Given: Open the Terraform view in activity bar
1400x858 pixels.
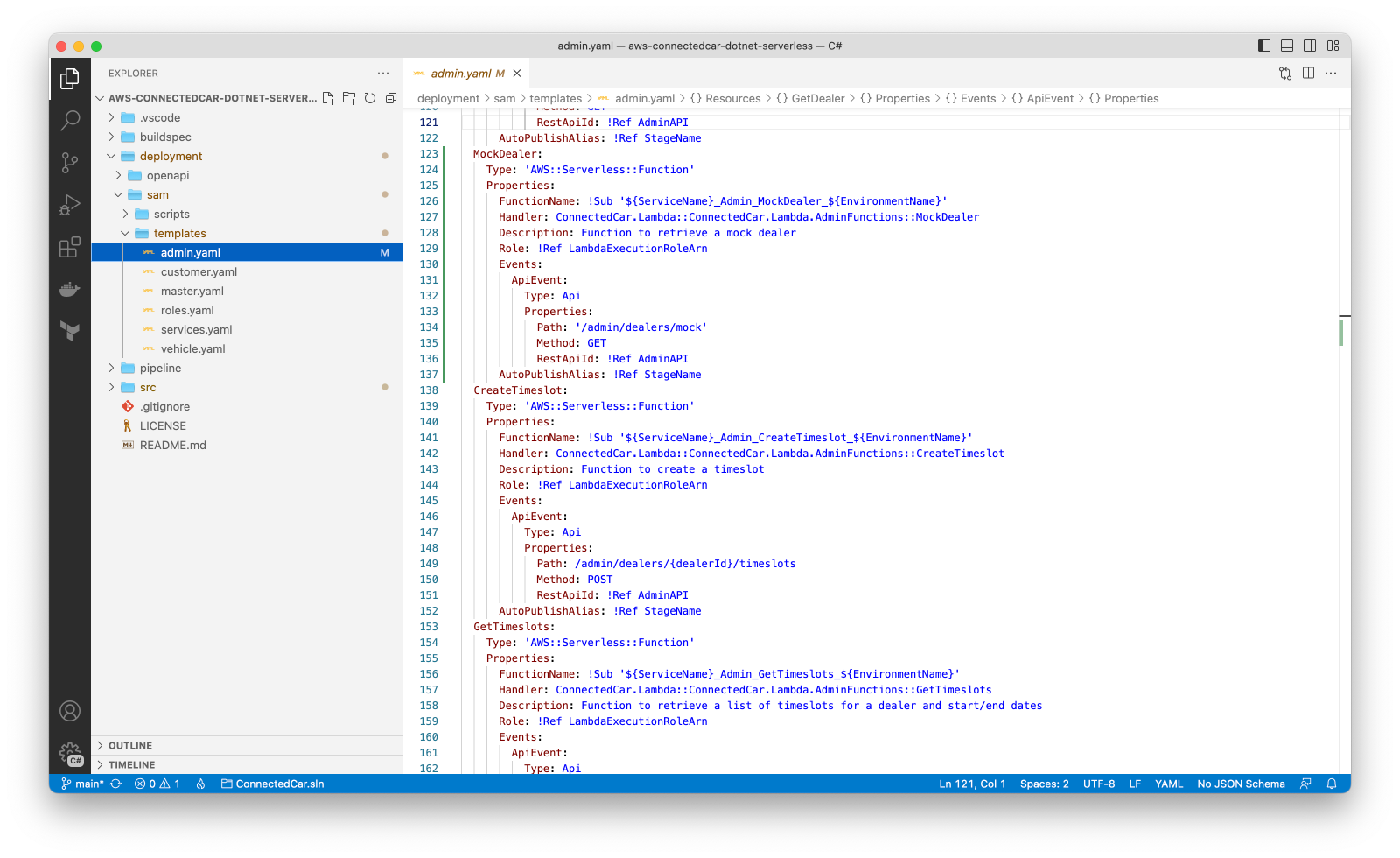Looking at the screenshot, I should pyautogui.click(x=70, y=330).
